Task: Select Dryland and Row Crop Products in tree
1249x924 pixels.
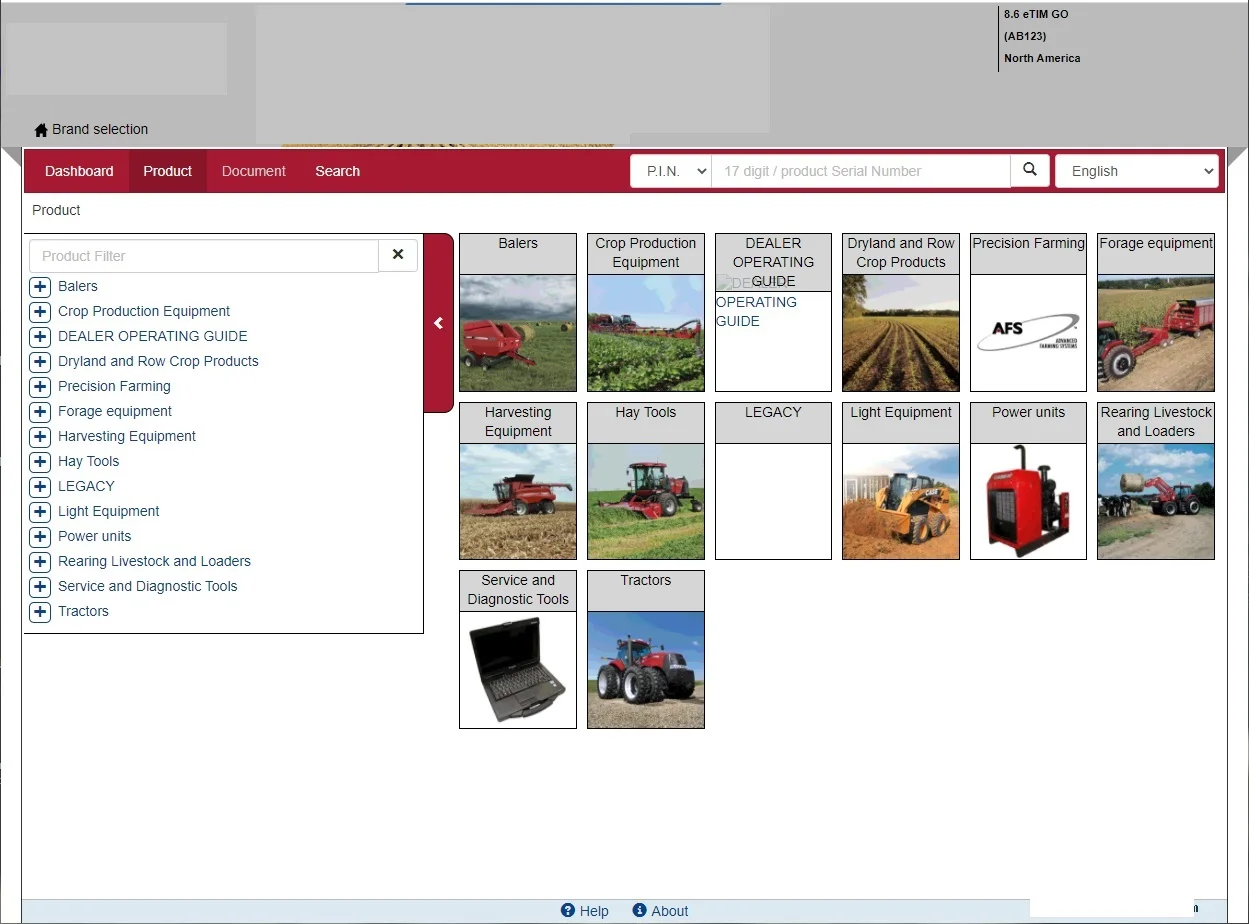Action: (x=158, y=361)
